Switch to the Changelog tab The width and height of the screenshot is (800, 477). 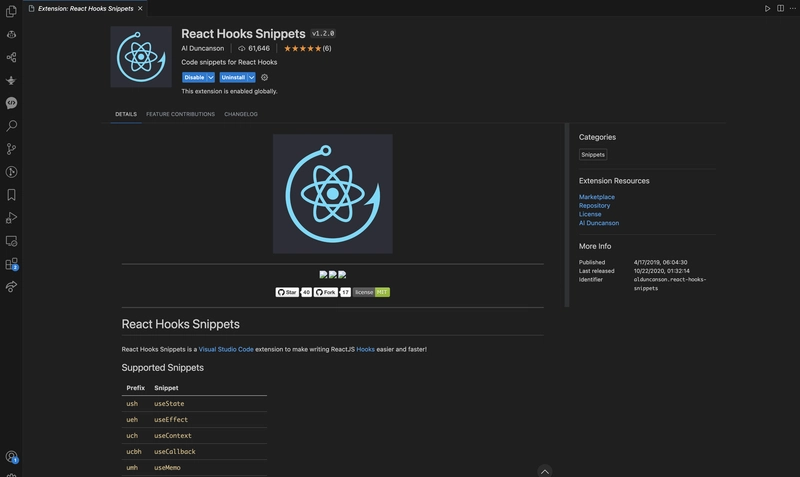tap(241, 114)
